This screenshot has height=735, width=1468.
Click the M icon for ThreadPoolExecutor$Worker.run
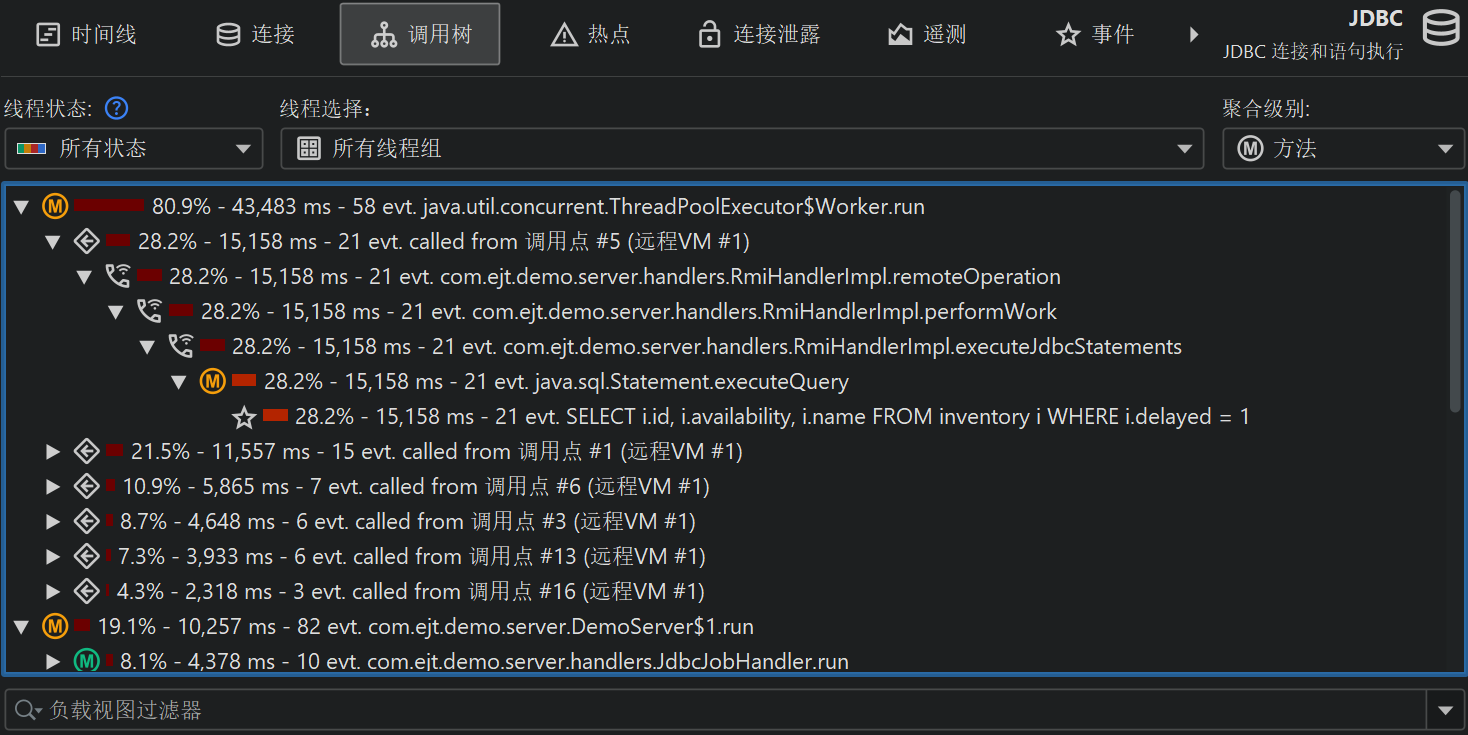click(x=55, y=207)
